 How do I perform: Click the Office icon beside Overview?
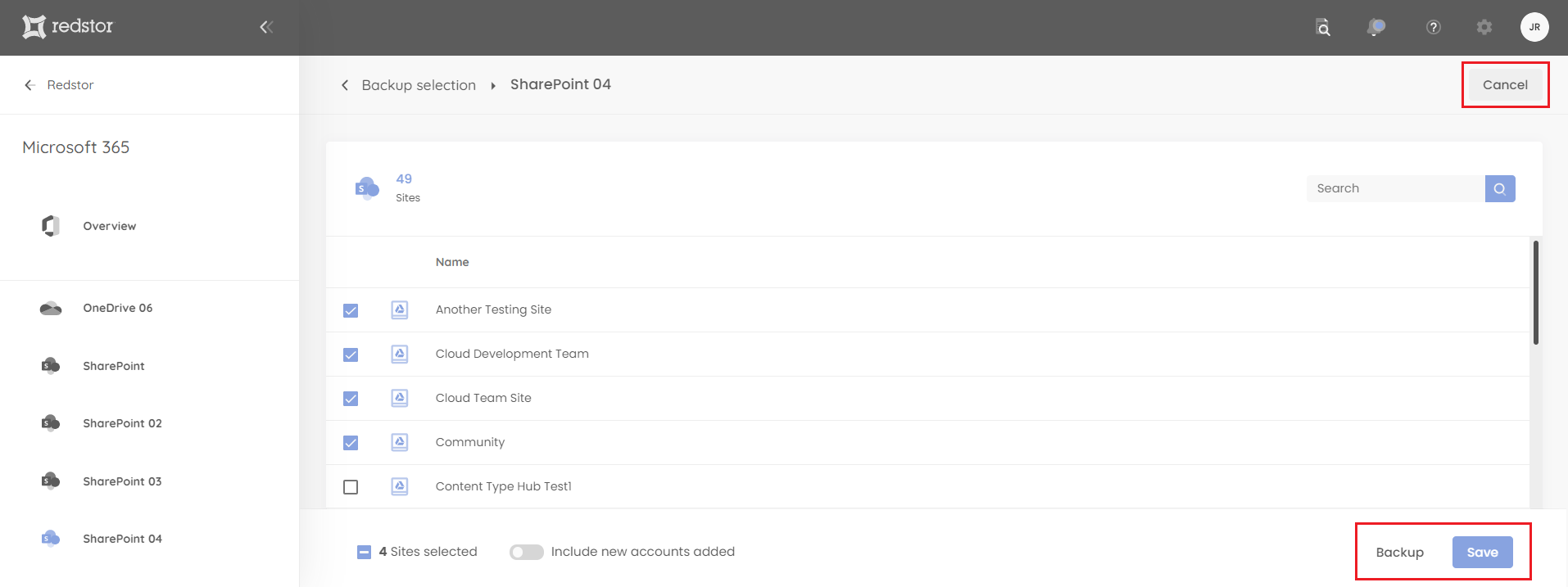coord(51,226)
